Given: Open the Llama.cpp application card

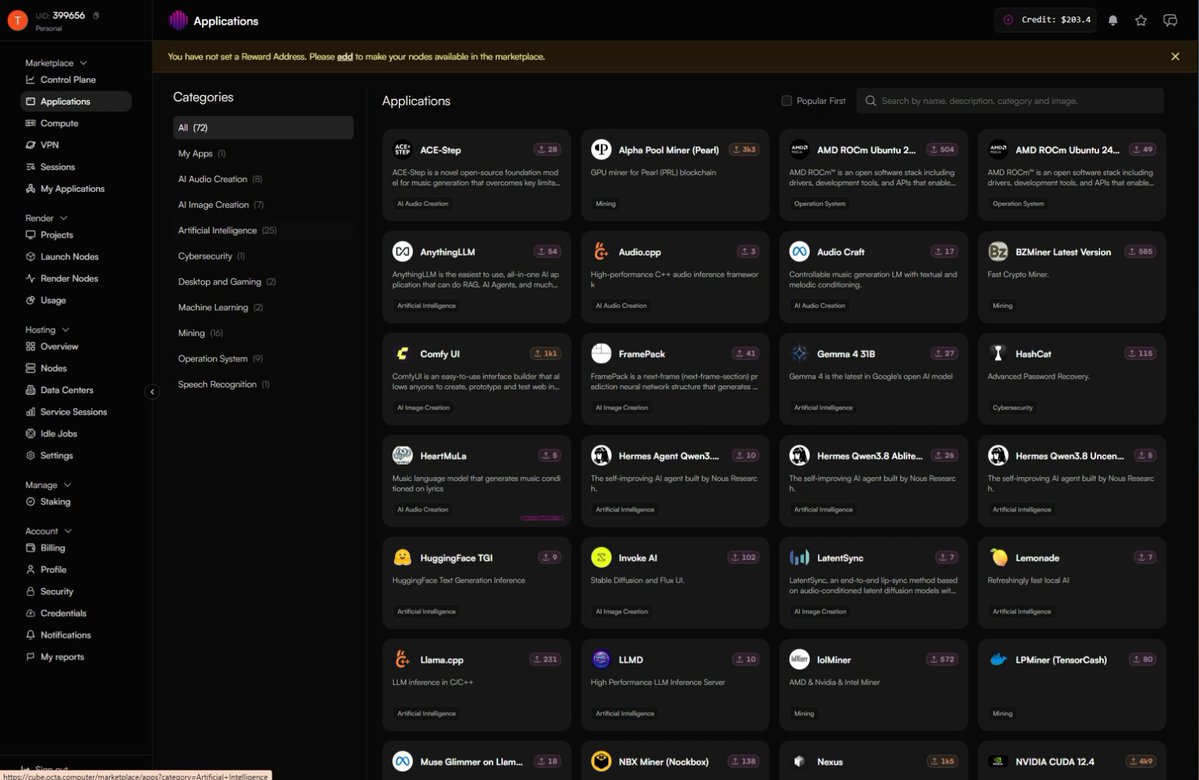Looking at the screenshot, I should coord(476,684).
